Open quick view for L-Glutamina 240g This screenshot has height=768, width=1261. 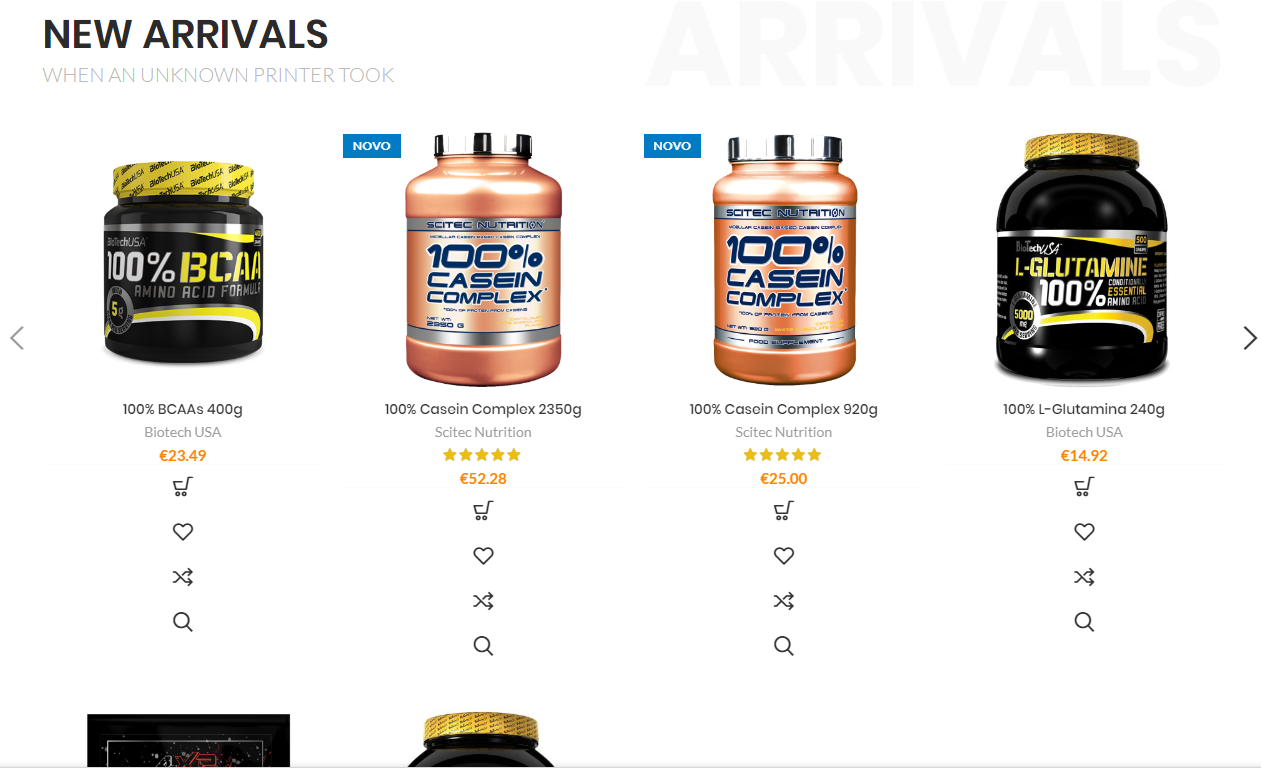click(x=1084, y=622)
